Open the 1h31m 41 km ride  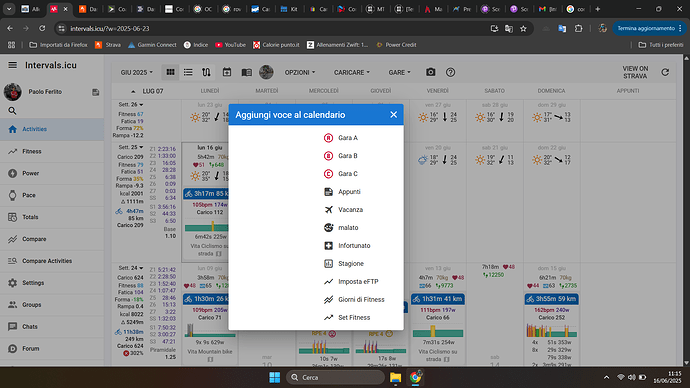pos(437,299)
